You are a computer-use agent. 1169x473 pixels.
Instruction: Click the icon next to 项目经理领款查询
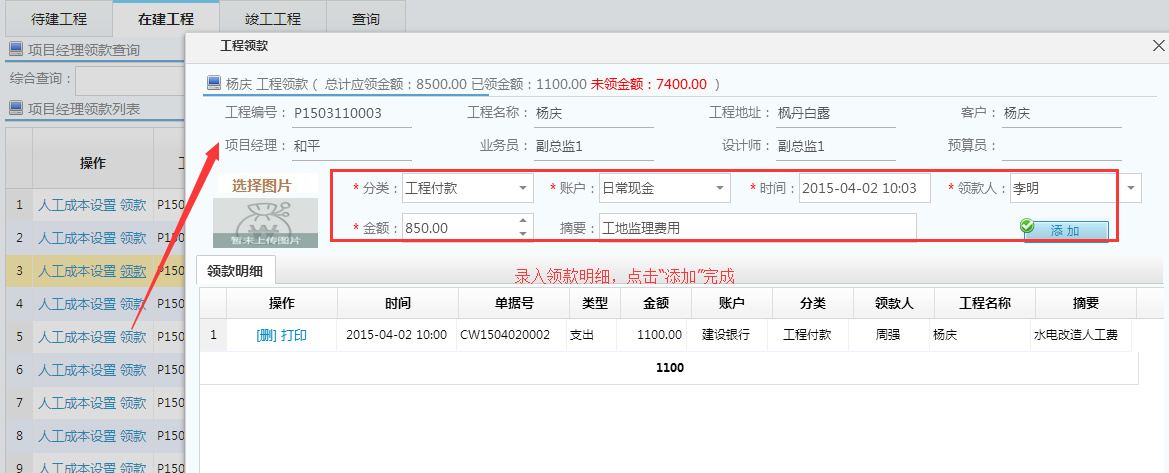(15, 50)
